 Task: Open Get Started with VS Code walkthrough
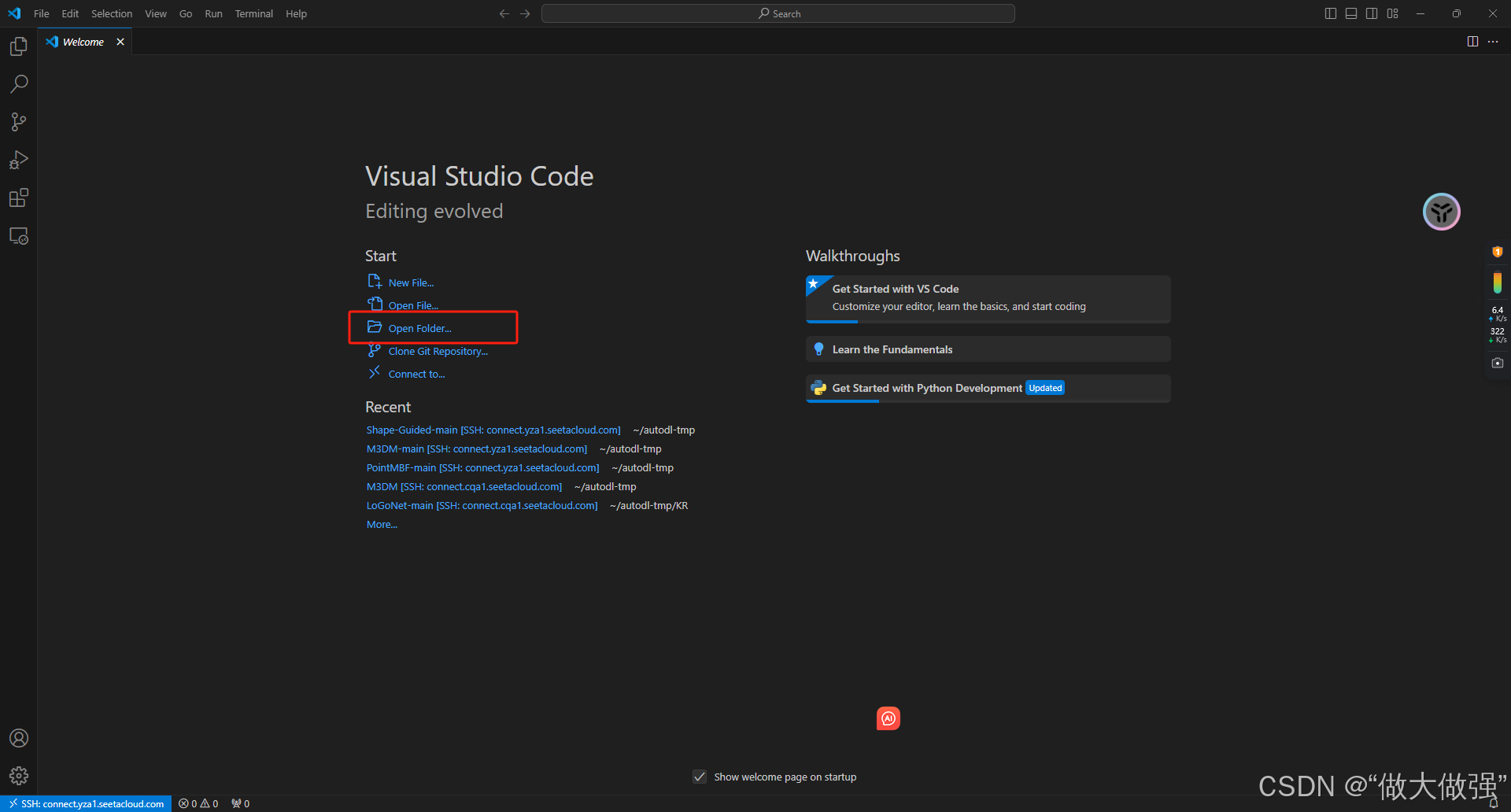988,299
